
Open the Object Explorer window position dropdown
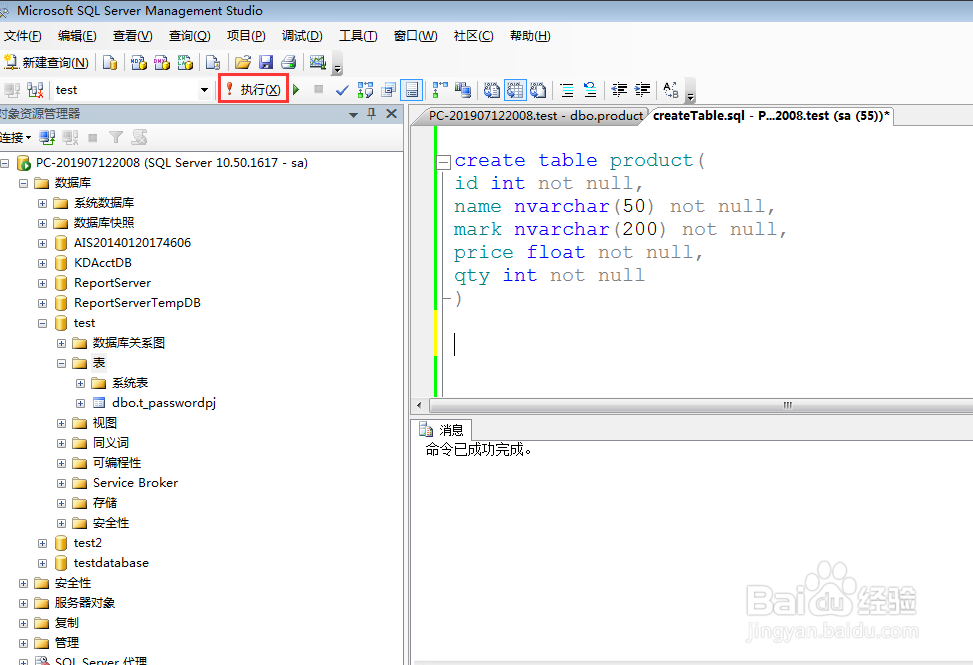click(x=353, y=115)
